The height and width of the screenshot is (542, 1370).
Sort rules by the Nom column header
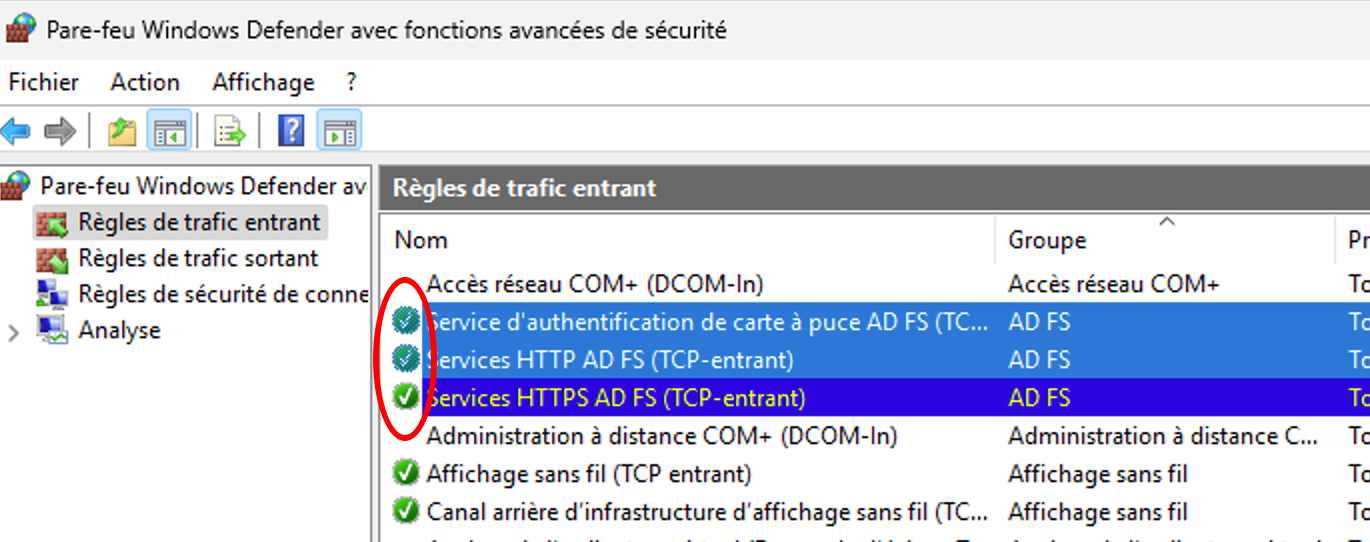[x=421, y=240]
